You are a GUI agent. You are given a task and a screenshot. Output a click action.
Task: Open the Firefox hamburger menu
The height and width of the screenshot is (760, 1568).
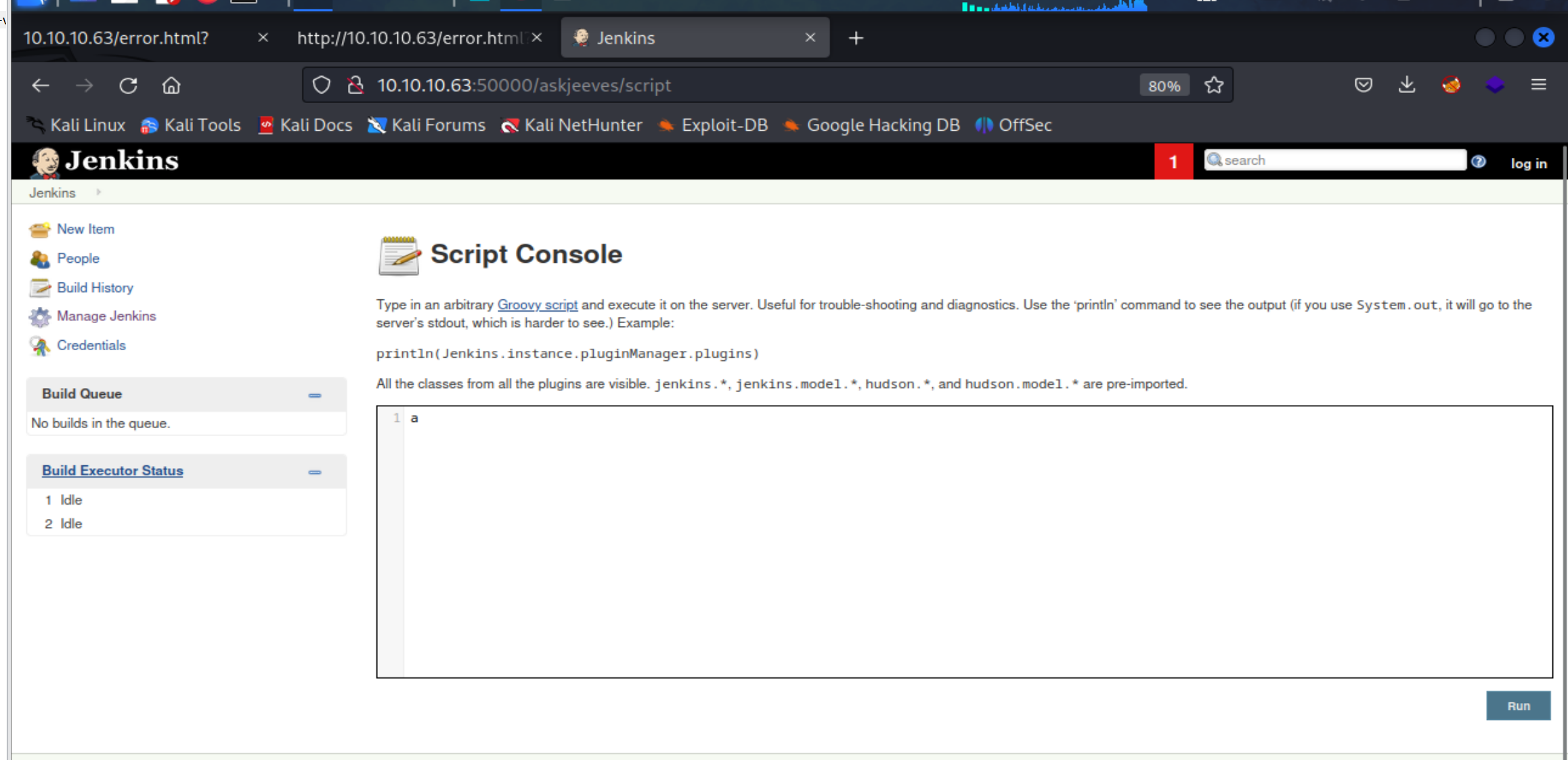pos(1539,85)
